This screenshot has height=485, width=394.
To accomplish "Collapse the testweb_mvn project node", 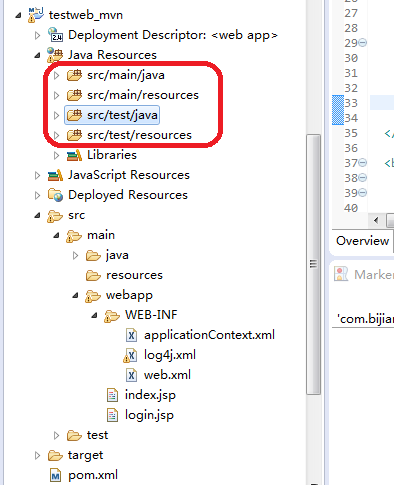I will tap(18, 15).
